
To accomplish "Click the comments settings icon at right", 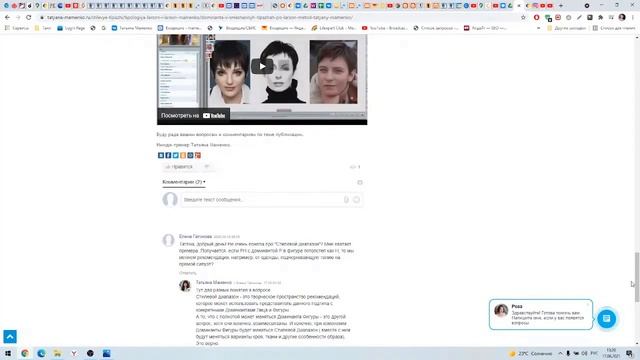I will [x=360, y=182].
